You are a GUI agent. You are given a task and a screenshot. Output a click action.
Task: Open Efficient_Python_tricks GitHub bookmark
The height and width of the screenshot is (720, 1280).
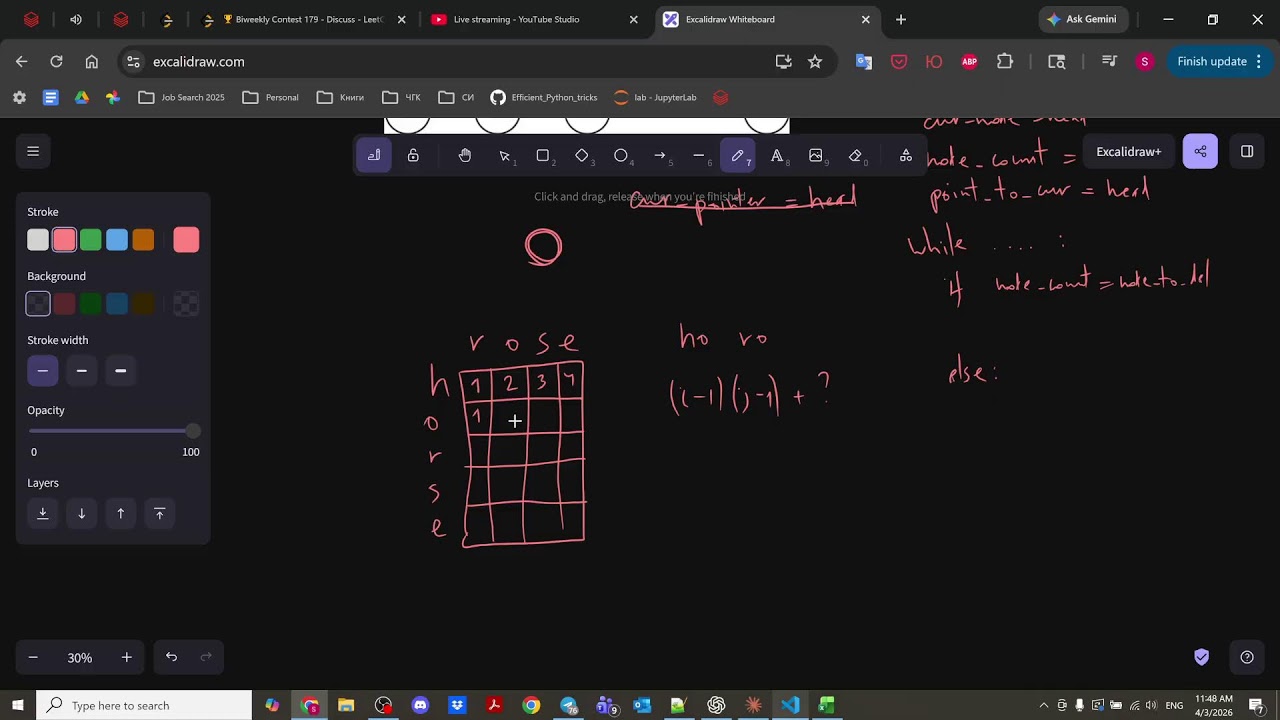[x=544, y=97]
